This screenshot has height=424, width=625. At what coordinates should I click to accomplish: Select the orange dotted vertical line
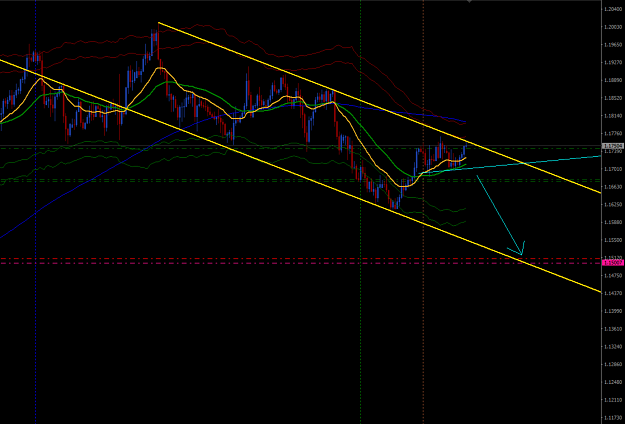[x=423, y=212]
